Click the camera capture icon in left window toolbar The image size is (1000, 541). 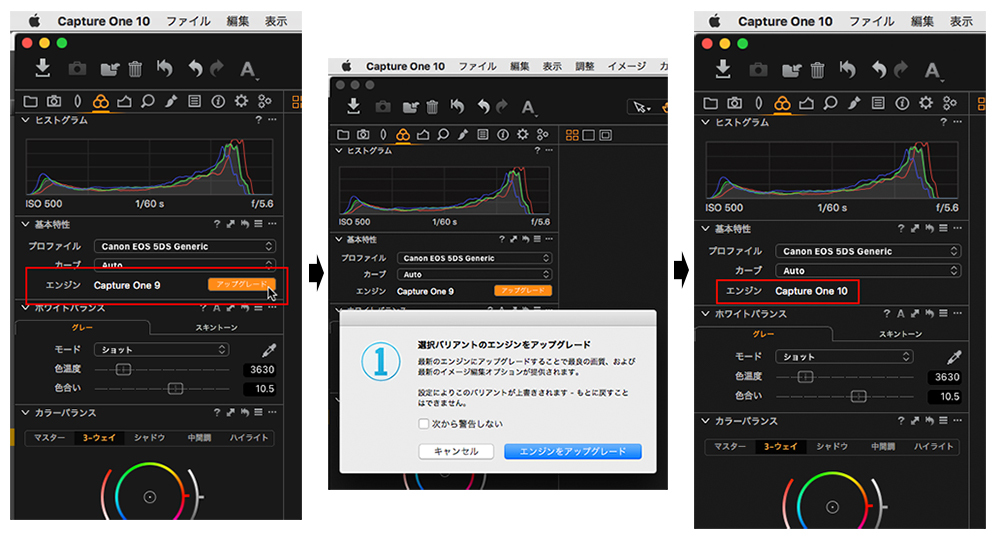[x=77, y=68]
